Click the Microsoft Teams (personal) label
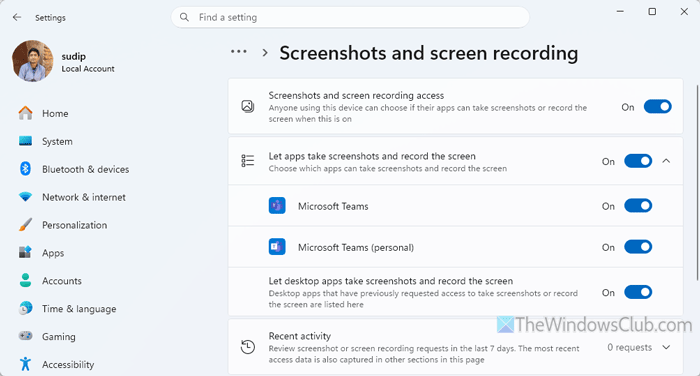Image resolution: width=700 pixels, height=376 pixels. pos(356,247)
